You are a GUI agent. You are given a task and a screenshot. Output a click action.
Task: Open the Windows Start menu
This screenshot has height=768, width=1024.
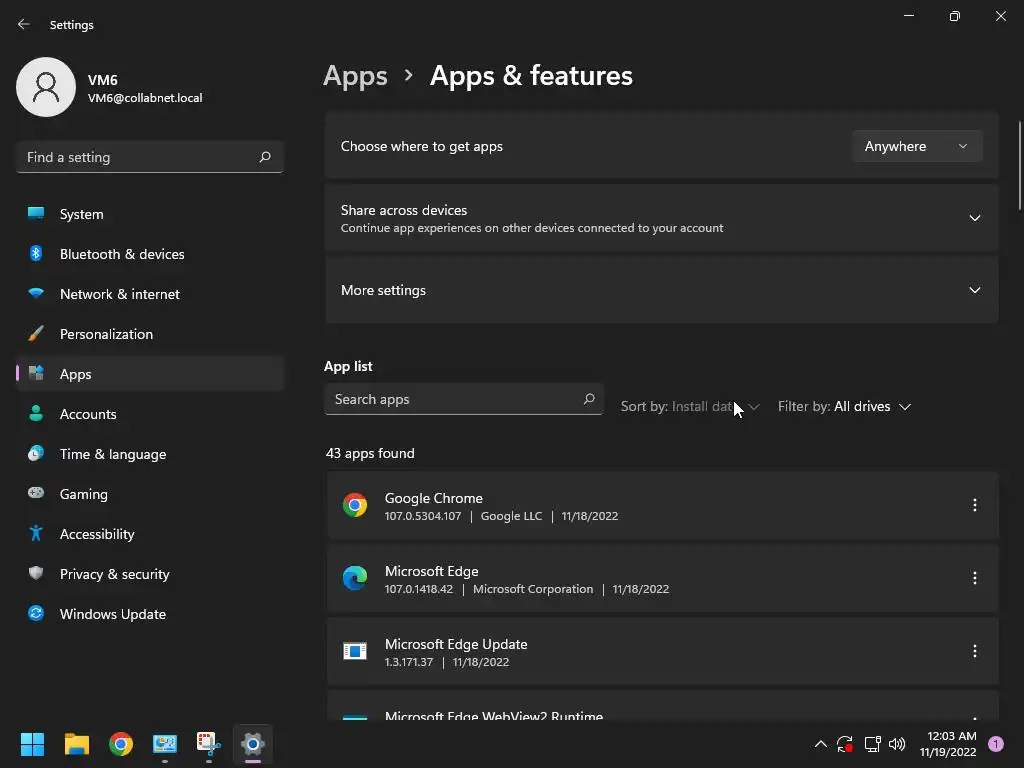click(32, 744)
